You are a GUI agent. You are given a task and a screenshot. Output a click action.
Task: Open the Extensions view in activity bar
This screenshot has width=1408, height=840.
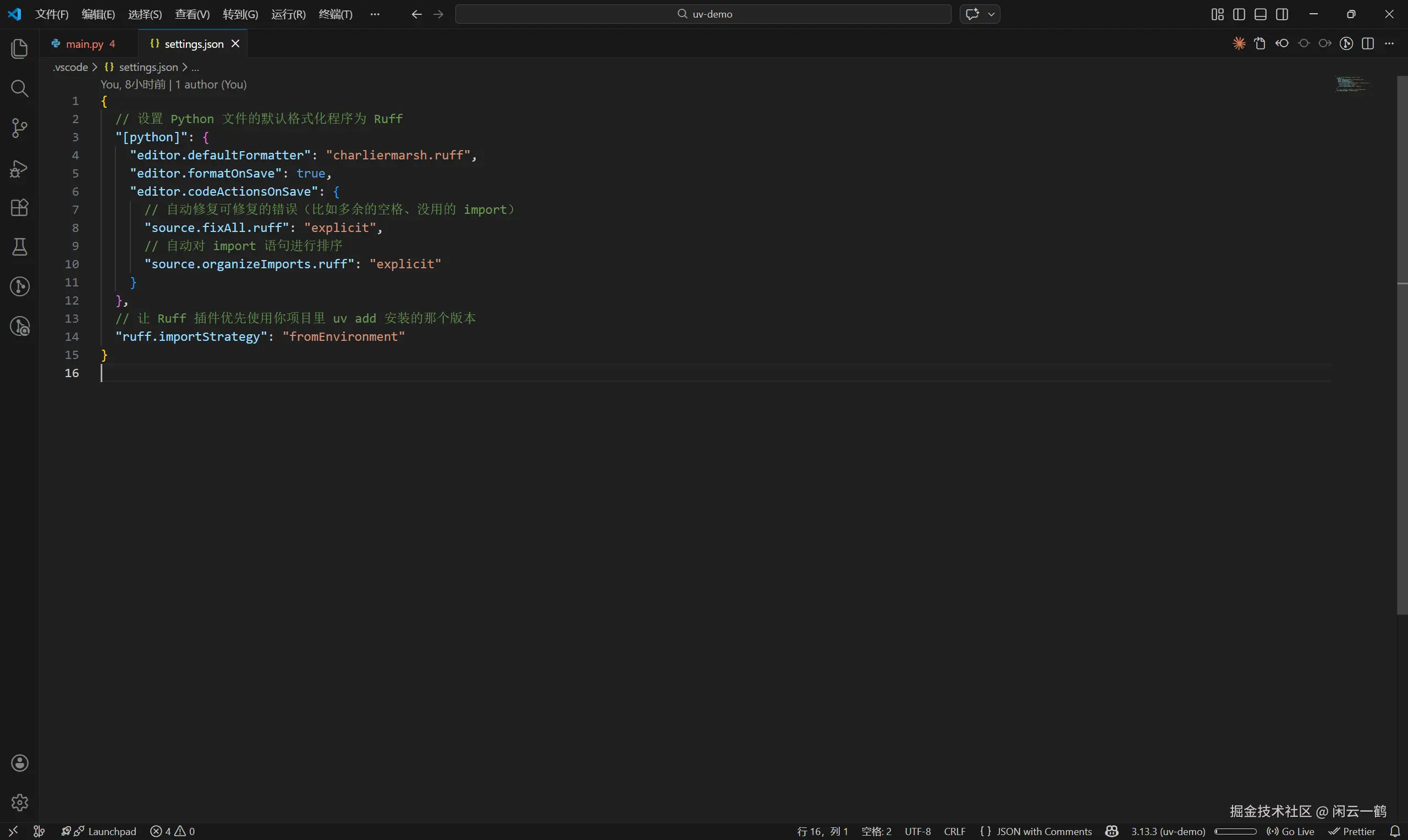coord(19,207)
